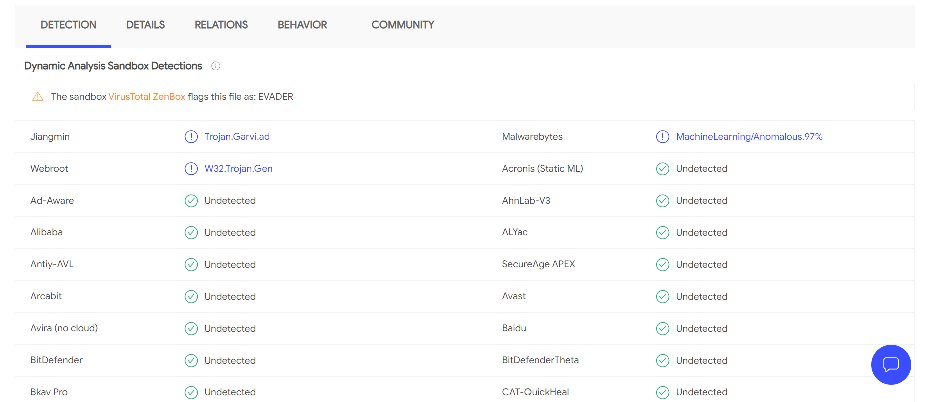930x402 pixels.
Task: Select the Avira (no cloud) engine name
Action: tap(64, 328)
